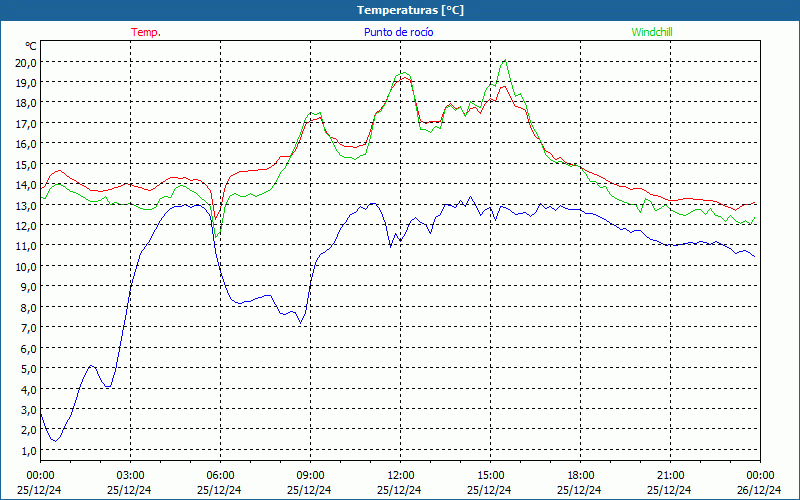800x500 pixels.
Task: Click the '7,0' y-axis value
Action: coord(29,328)
